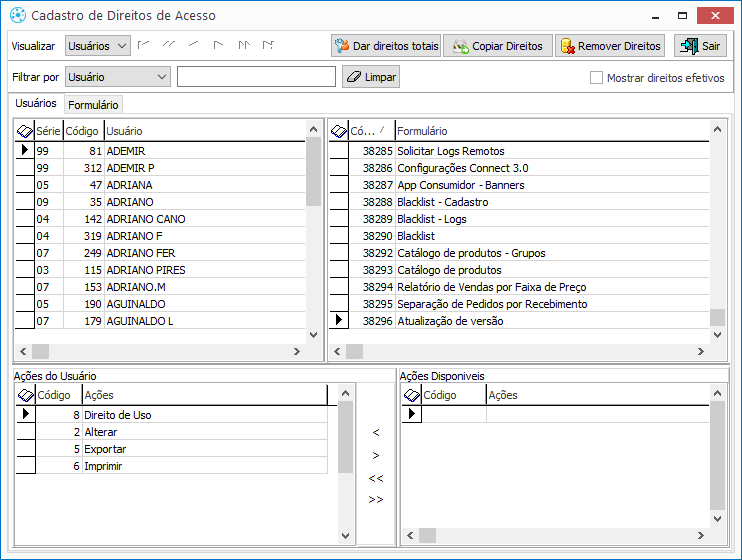The width and height of the screenshot is (742, 560).
Task: Select form App Consumidor - Banners
Action: tap(520, 185)
